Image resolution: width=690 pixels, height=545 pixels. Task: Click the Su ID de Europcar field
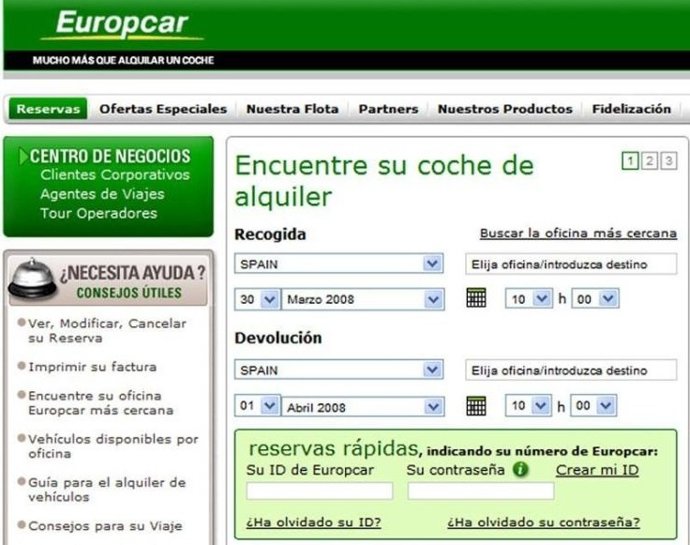tap(319, 491)
